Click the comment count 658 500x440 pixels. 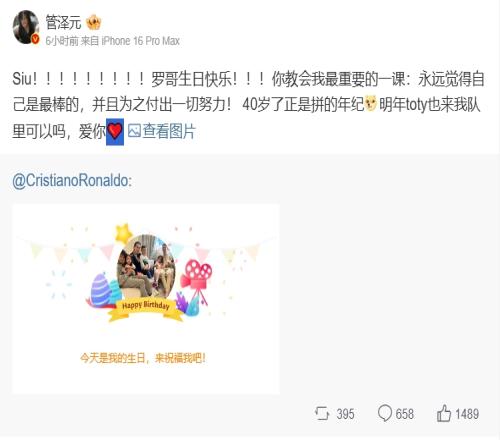[x=405, y=414]
